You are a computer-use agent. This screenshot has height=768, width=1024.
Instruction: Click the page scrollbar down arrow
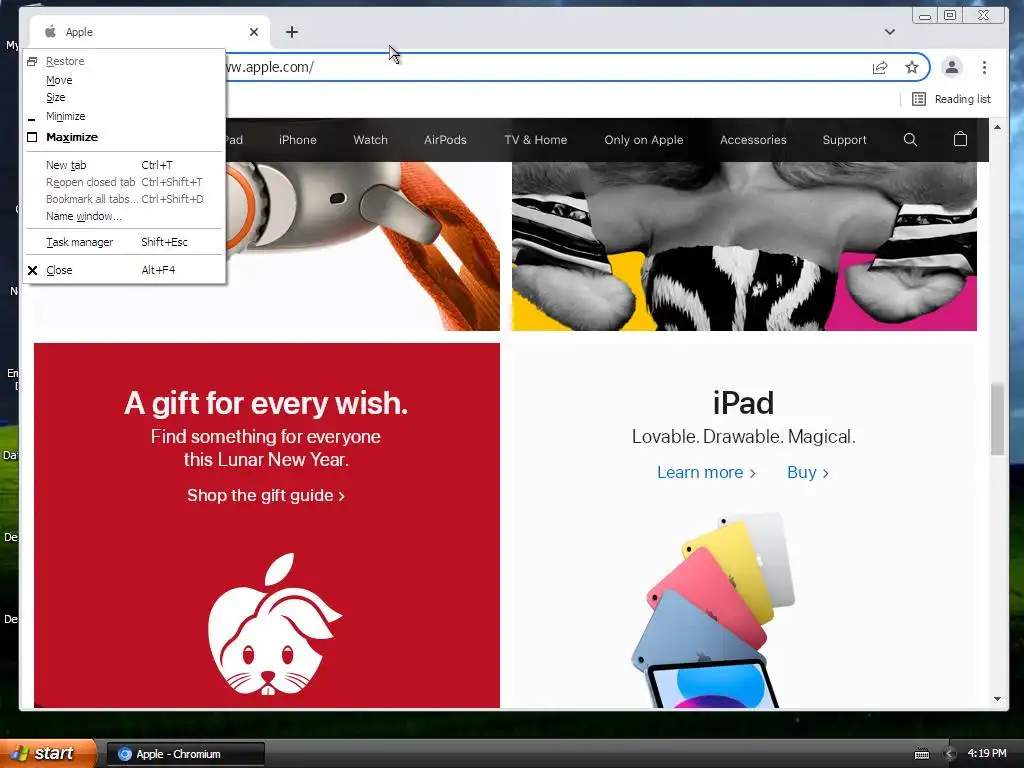click(997, 699)
